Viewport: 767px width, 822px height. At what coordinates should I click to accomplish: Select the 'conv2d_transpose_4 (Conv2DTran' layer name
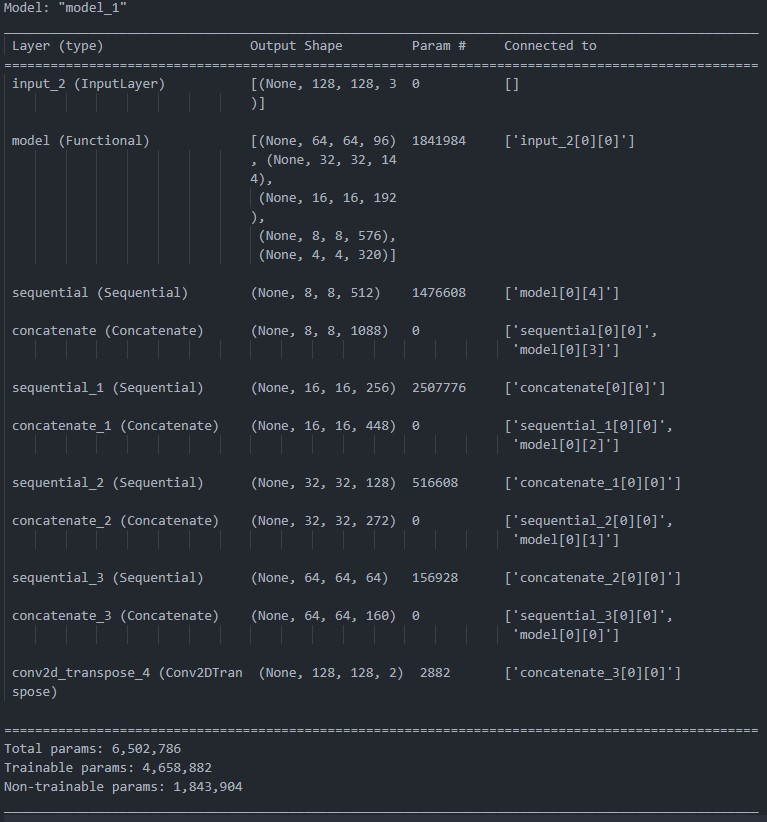click(127, 673)
